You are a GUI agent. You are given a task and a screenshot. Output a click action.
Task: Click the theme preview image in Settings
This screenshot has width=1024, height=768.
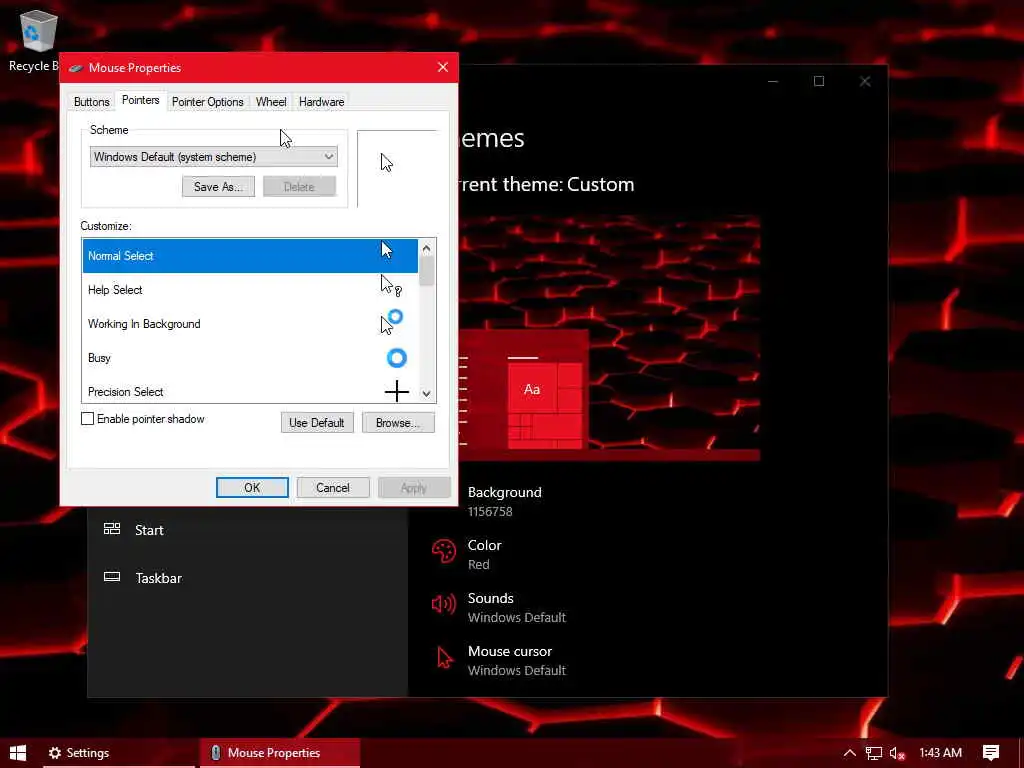[x=609, y=338]
